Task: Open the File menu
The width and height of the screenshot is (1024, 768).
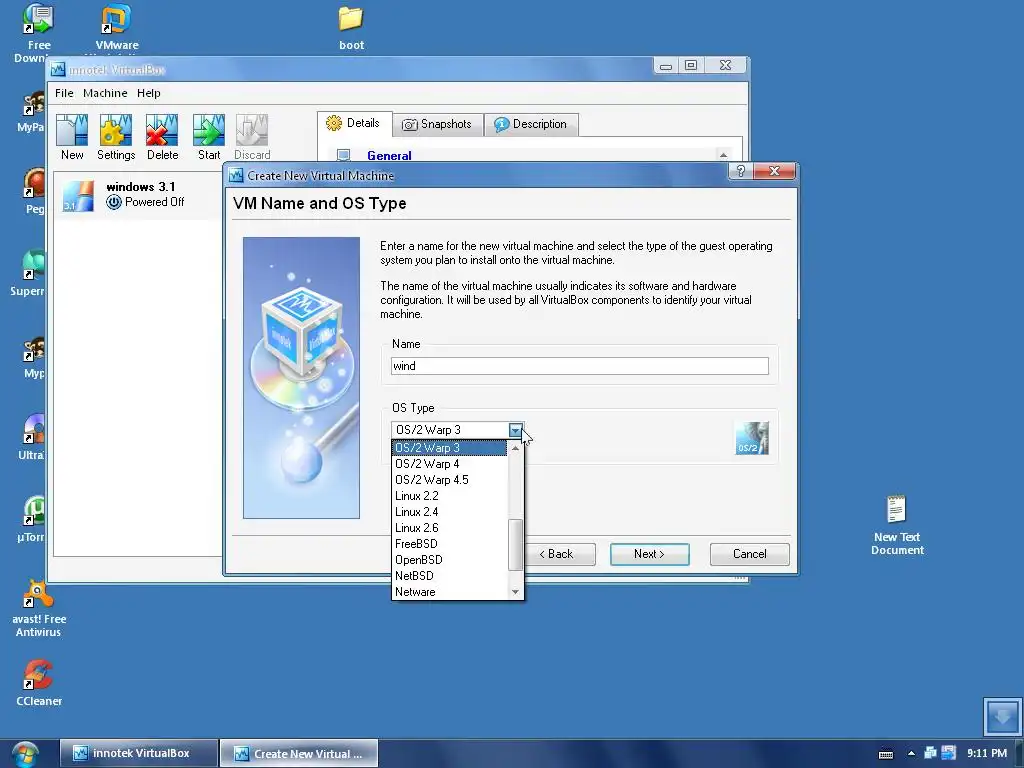Action: (x=64, y=93)
